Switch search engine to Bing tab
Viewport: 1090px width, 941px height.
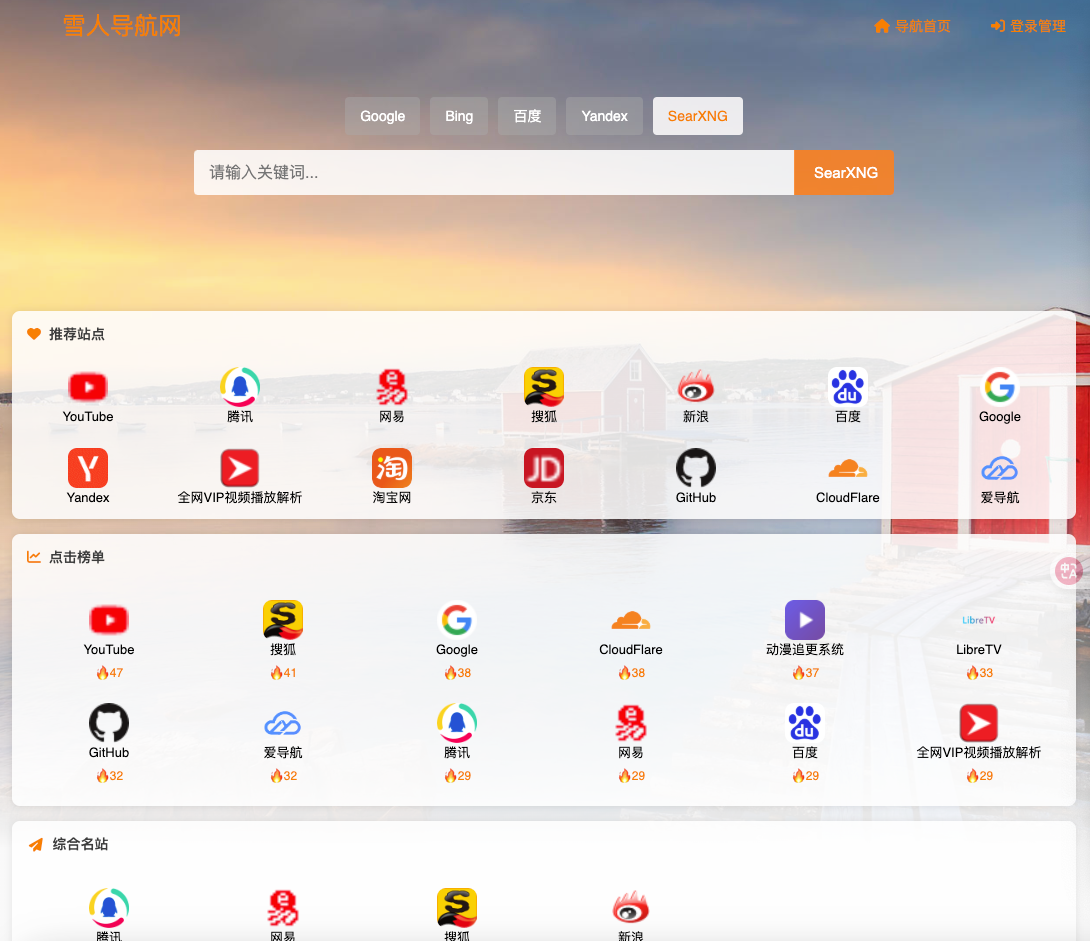459,116
